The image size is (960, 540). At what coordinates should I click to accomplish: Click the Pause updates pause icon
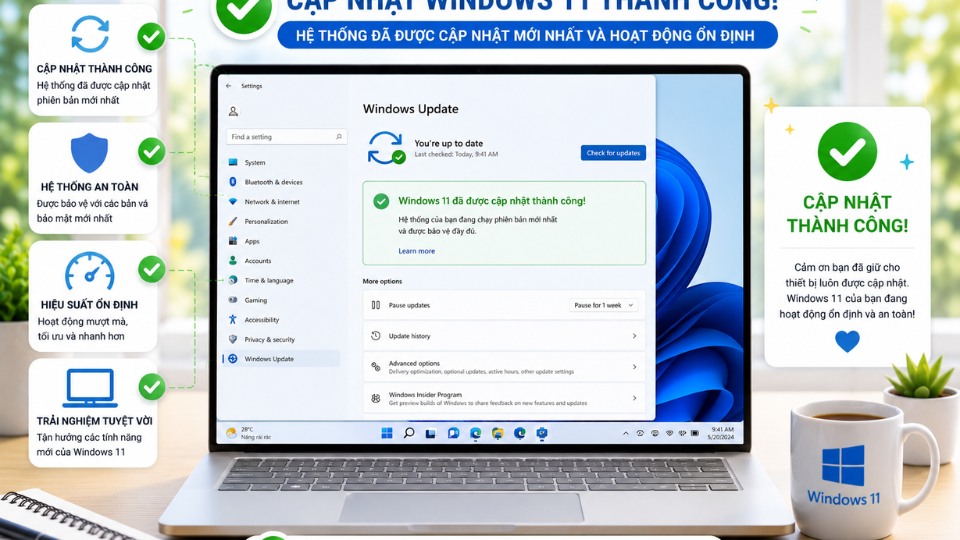[x=376, y=305]
